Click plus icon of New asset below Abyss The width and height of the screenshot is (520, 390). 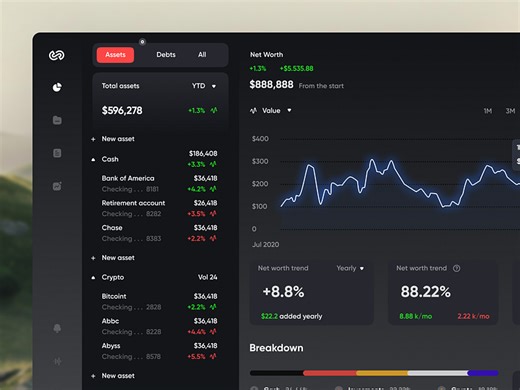coord(93,376)
